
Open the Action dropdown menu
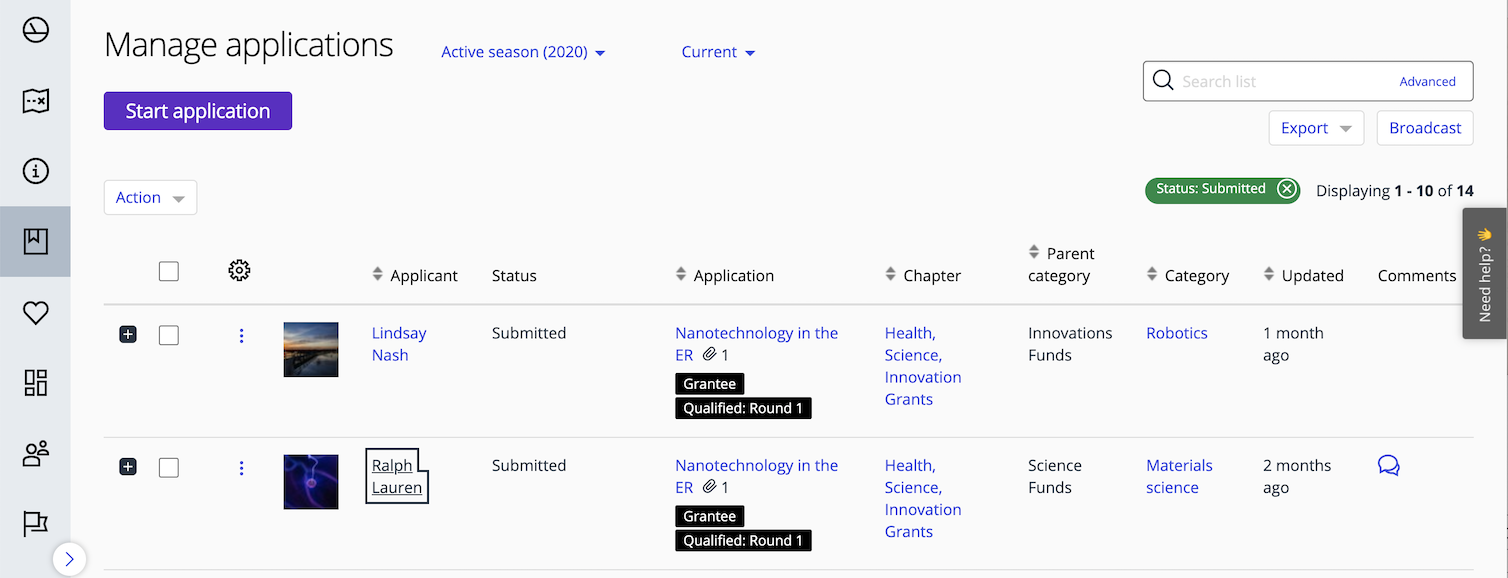150,198
